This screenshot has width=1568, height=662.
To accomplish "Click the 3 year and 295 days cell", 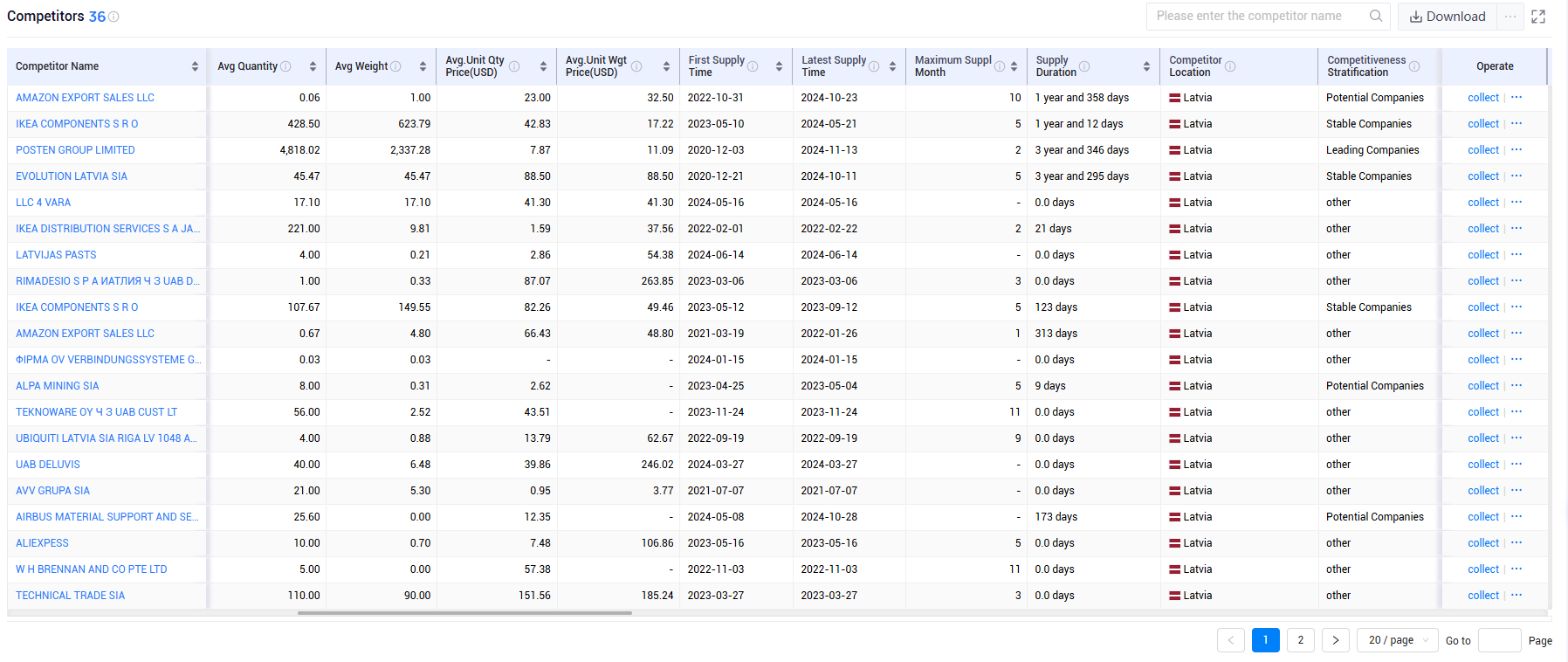I will (1082, 176).
